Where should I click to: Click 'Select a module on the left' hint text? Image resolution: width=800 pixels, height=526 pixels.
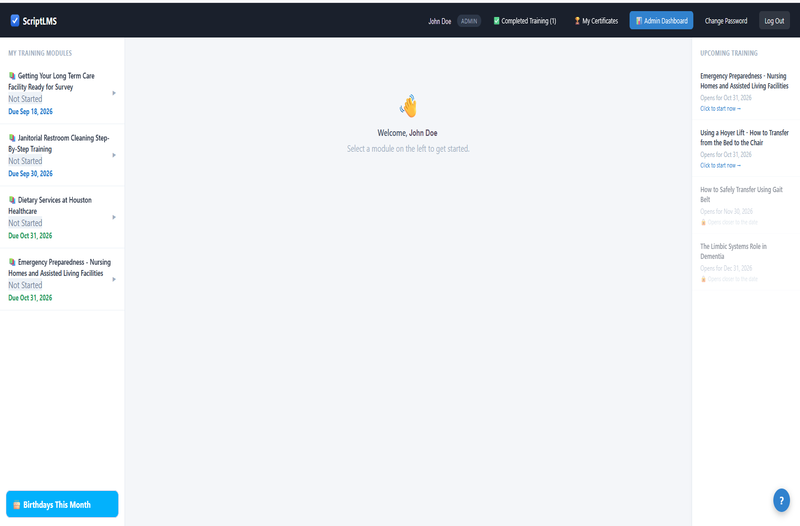coord(408,149)
